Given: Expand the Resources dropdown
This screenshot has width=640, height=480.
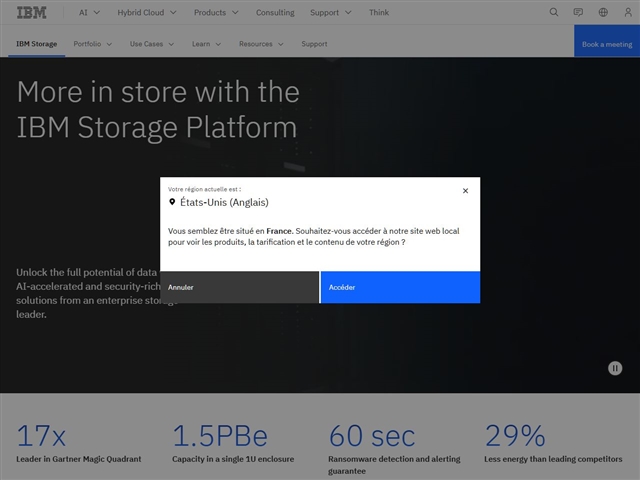Looking at the screenshot, I should pyautogui.click(x=261, y=44).
